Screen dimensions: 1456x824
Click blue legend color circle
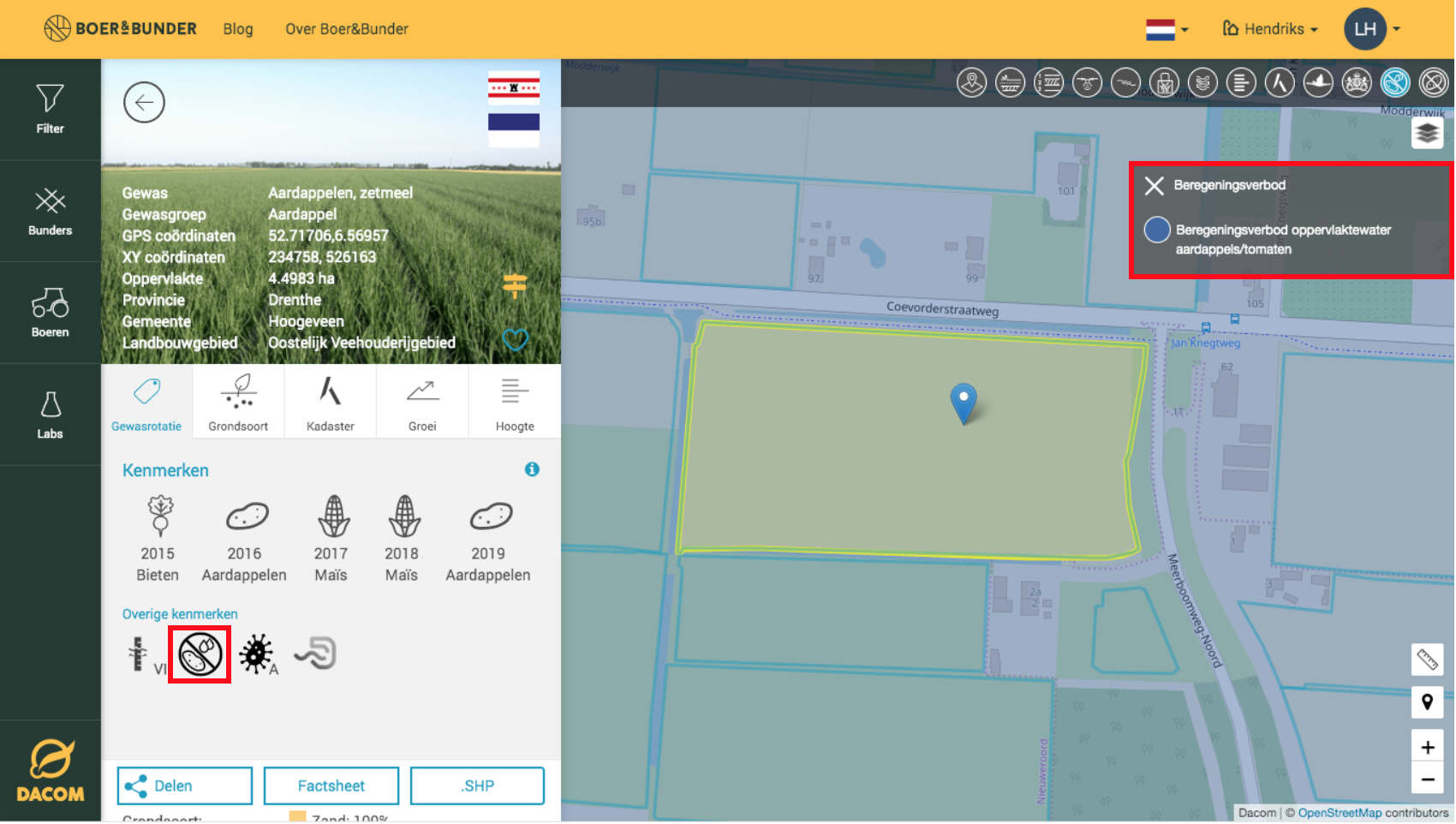(x=1157, y=230)
